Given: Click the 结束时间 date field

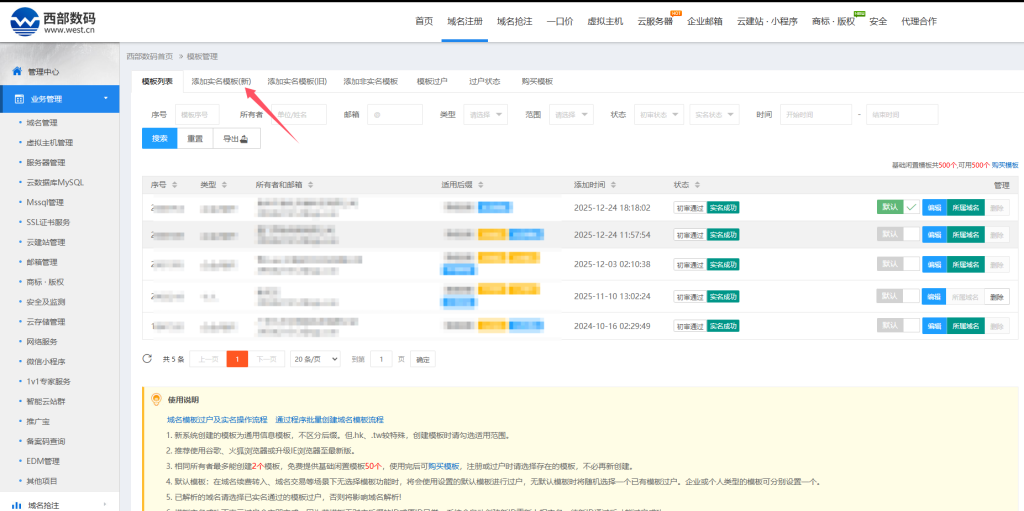Looking at the screenshot, I should click(x=902, y=114).
